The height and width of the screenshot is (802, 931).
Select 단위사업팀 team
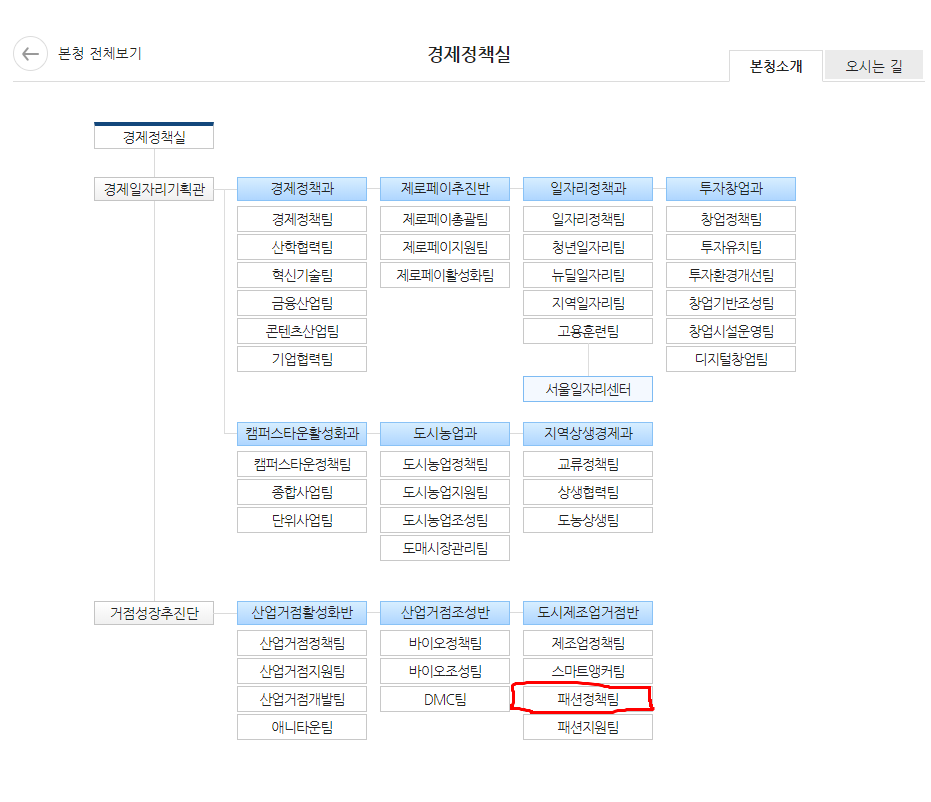302,520
